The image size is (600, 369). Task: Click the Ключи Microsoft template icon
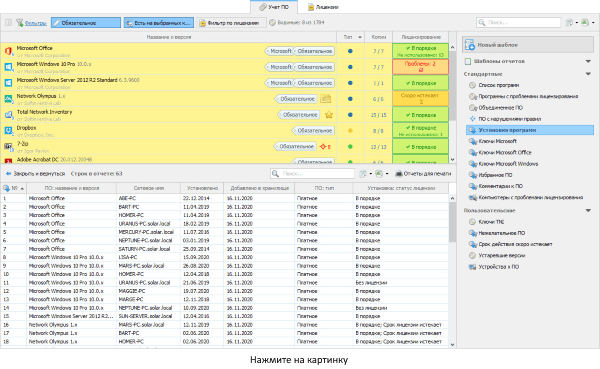[x=473, y=141]
